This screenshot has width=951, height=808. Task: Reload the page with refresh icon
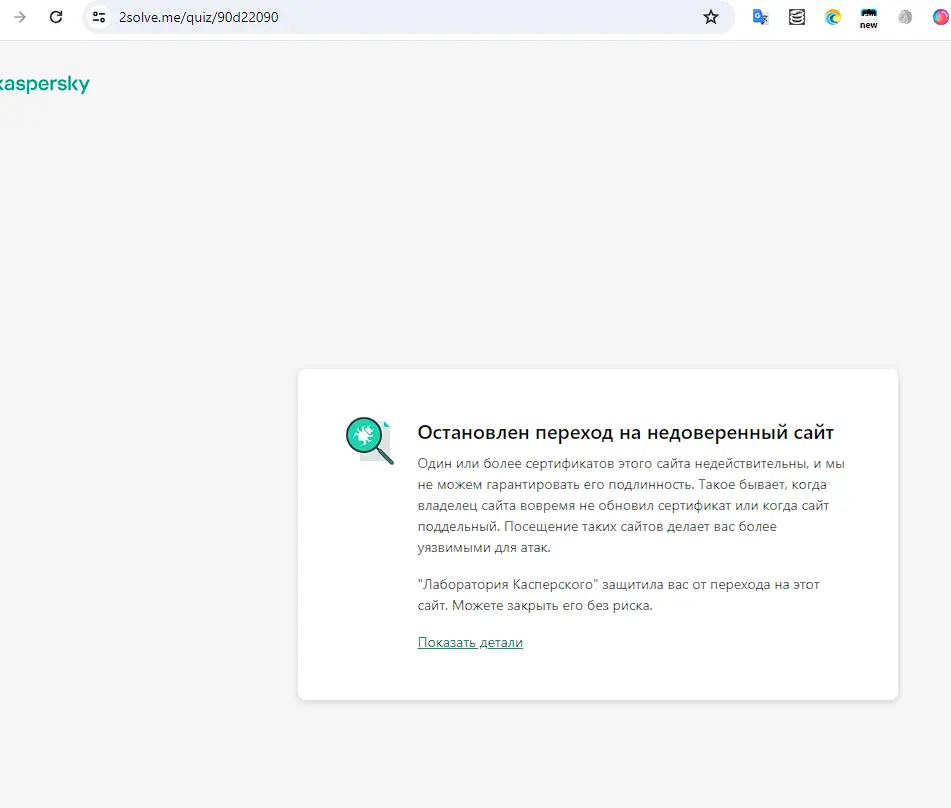pyautogui.click(x=56, y=17)
